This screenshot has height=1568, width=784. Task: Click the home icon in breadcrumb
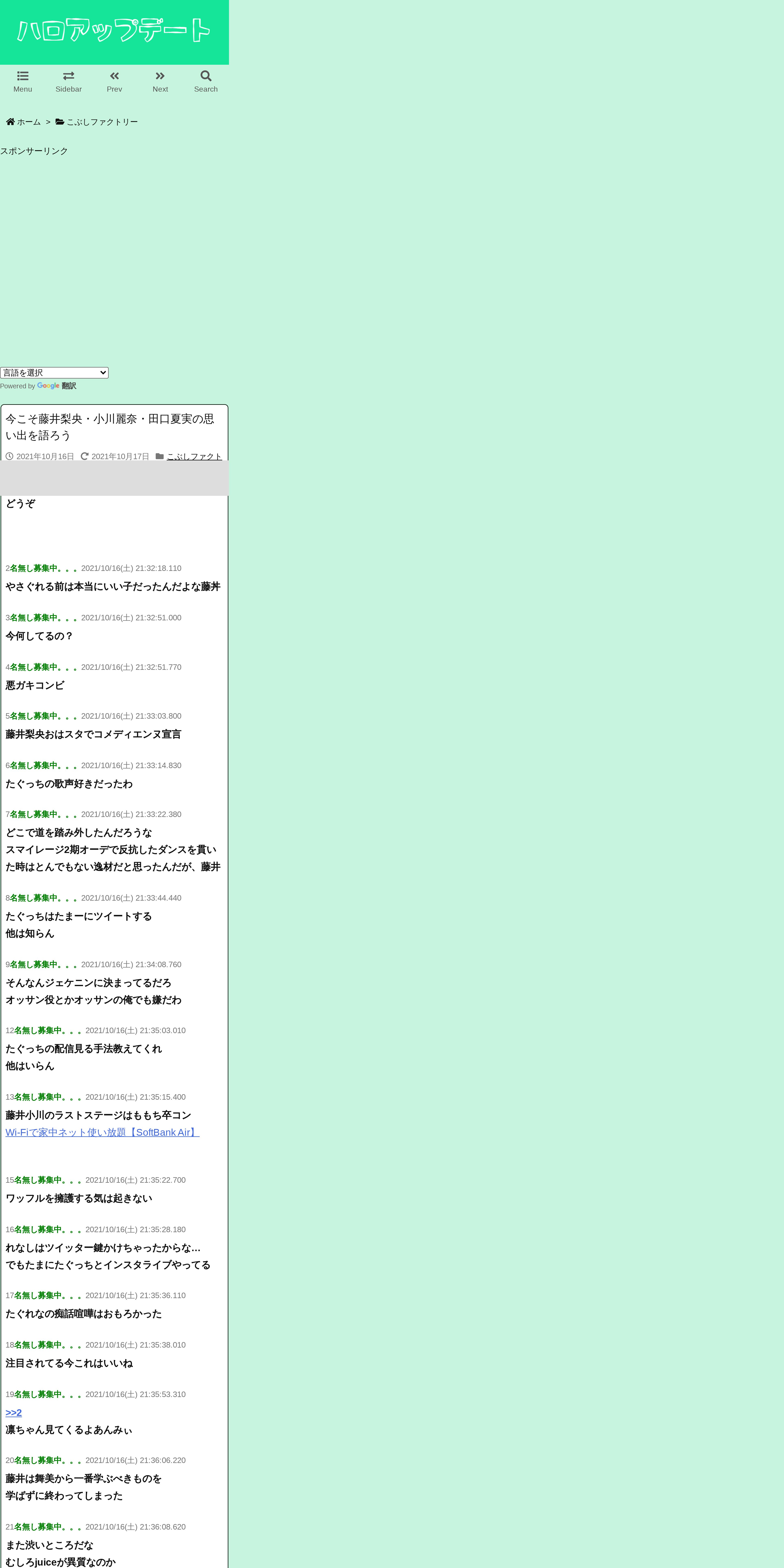tap(10, 122)
